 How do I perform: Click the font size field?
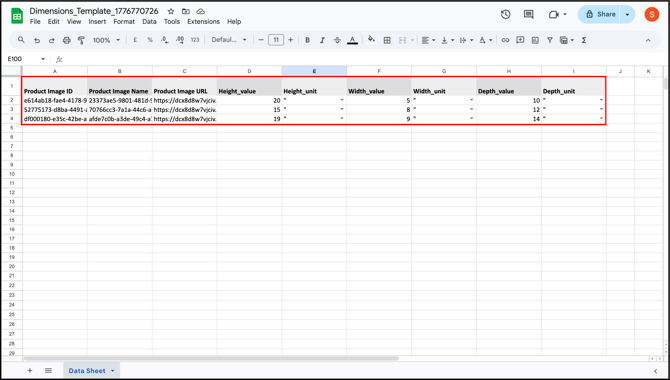[276, 40]
